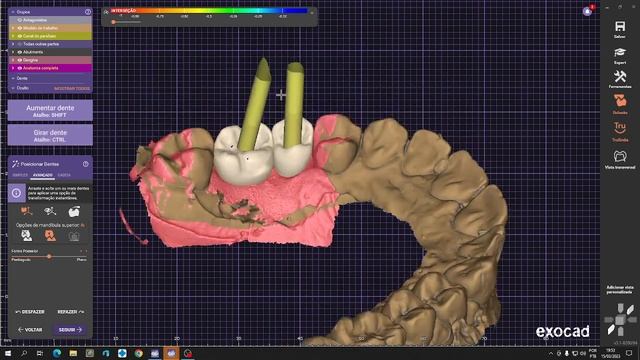Open Microsoft Edge from taskbar
This screenshot has height=360, width=640.
(x=57, y=353)
